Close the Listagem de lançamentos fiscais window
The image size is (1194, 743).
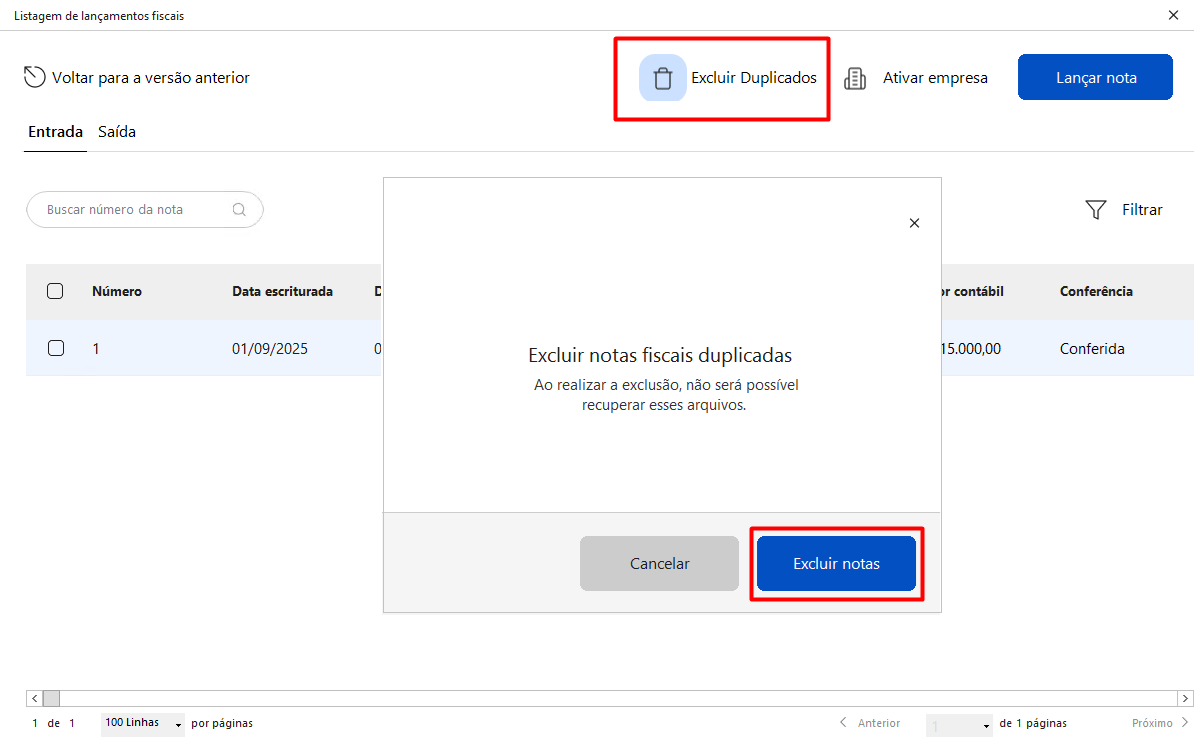(1173, 15)
